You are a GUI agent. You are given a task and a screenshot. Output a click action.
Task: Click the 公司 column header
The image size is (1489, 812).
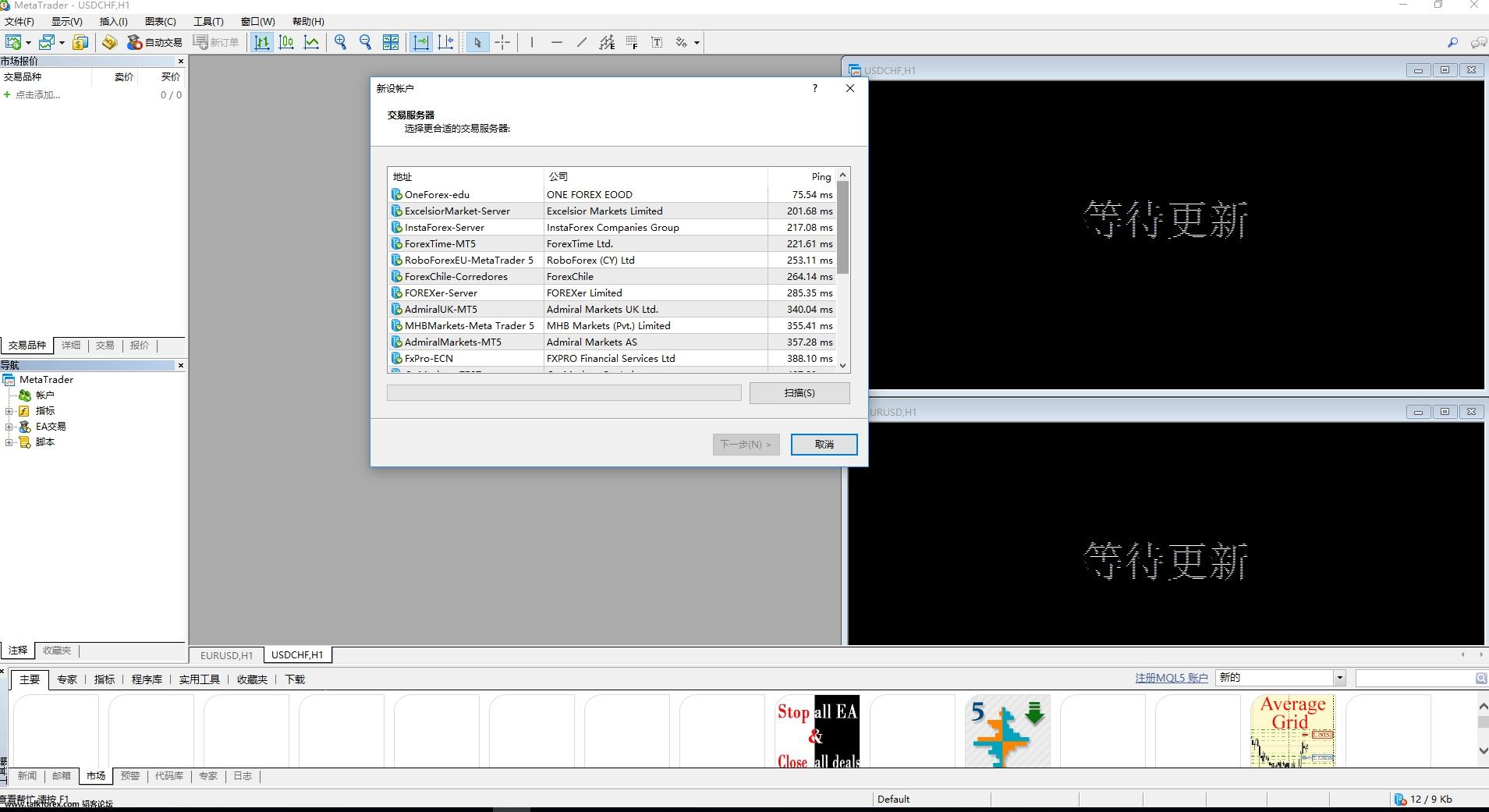(x=655, y=177)
